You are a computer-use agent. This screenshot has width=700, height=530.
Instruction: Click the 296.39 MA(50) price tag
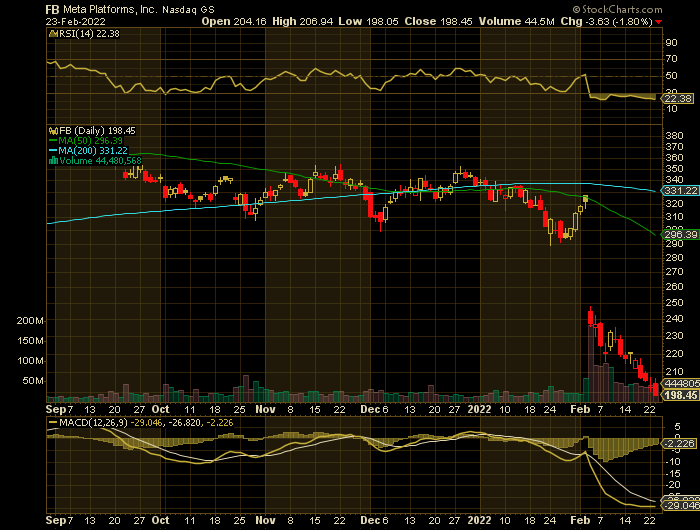click(680, 234)
